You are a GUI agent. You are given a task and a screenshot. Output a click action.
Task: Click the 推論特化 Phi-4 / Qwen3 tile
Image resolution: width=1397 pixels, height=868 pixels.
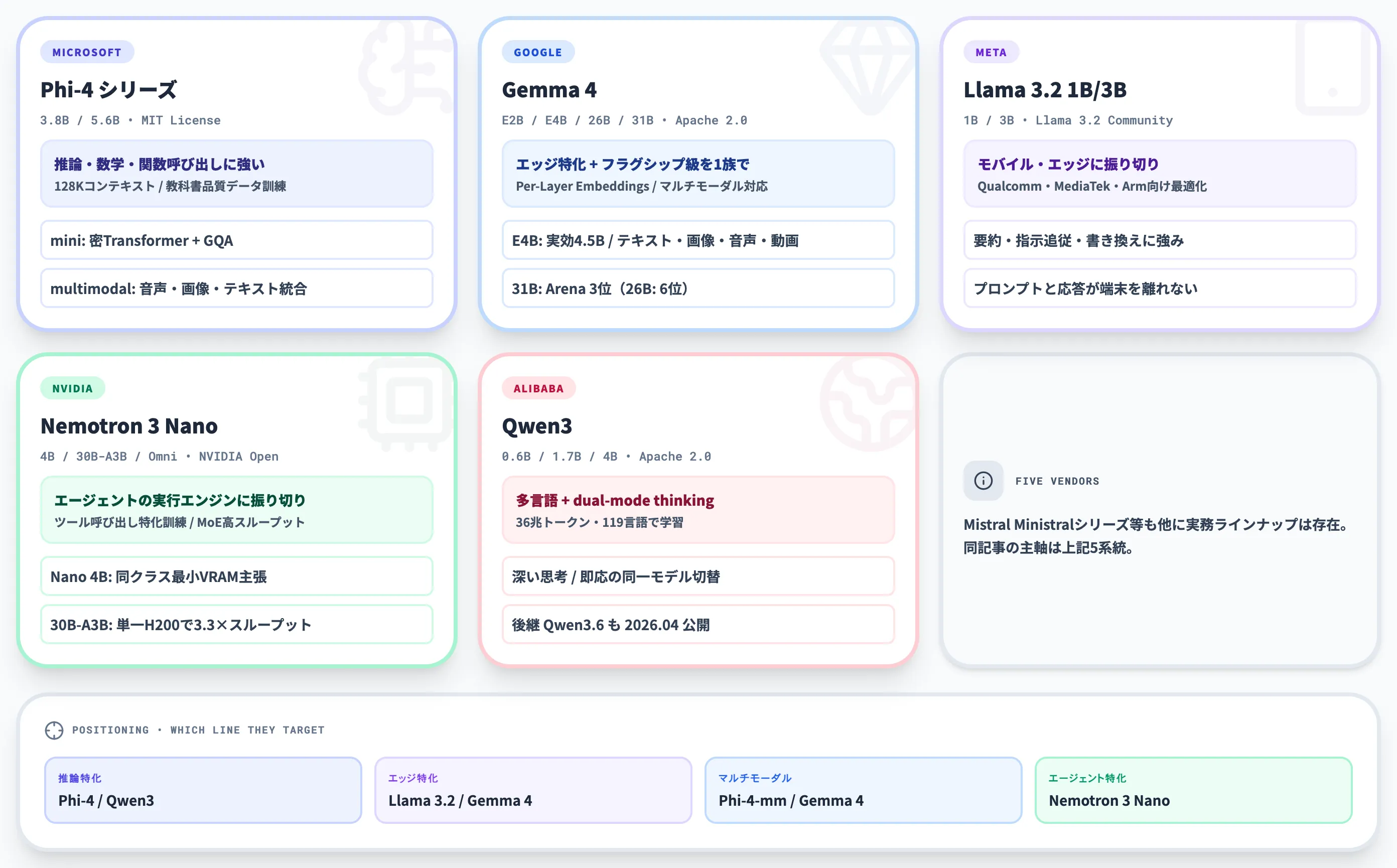pyautogui.click(x=203, y=791)
